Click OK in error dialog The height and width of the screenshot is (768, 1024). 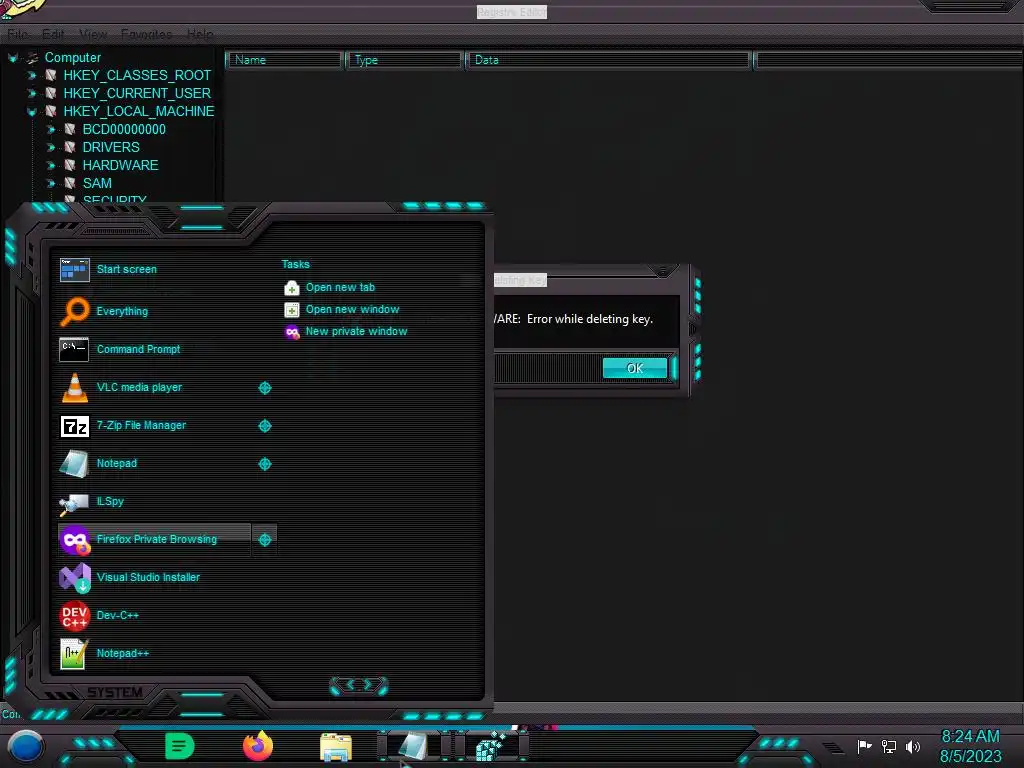point(635,368)
